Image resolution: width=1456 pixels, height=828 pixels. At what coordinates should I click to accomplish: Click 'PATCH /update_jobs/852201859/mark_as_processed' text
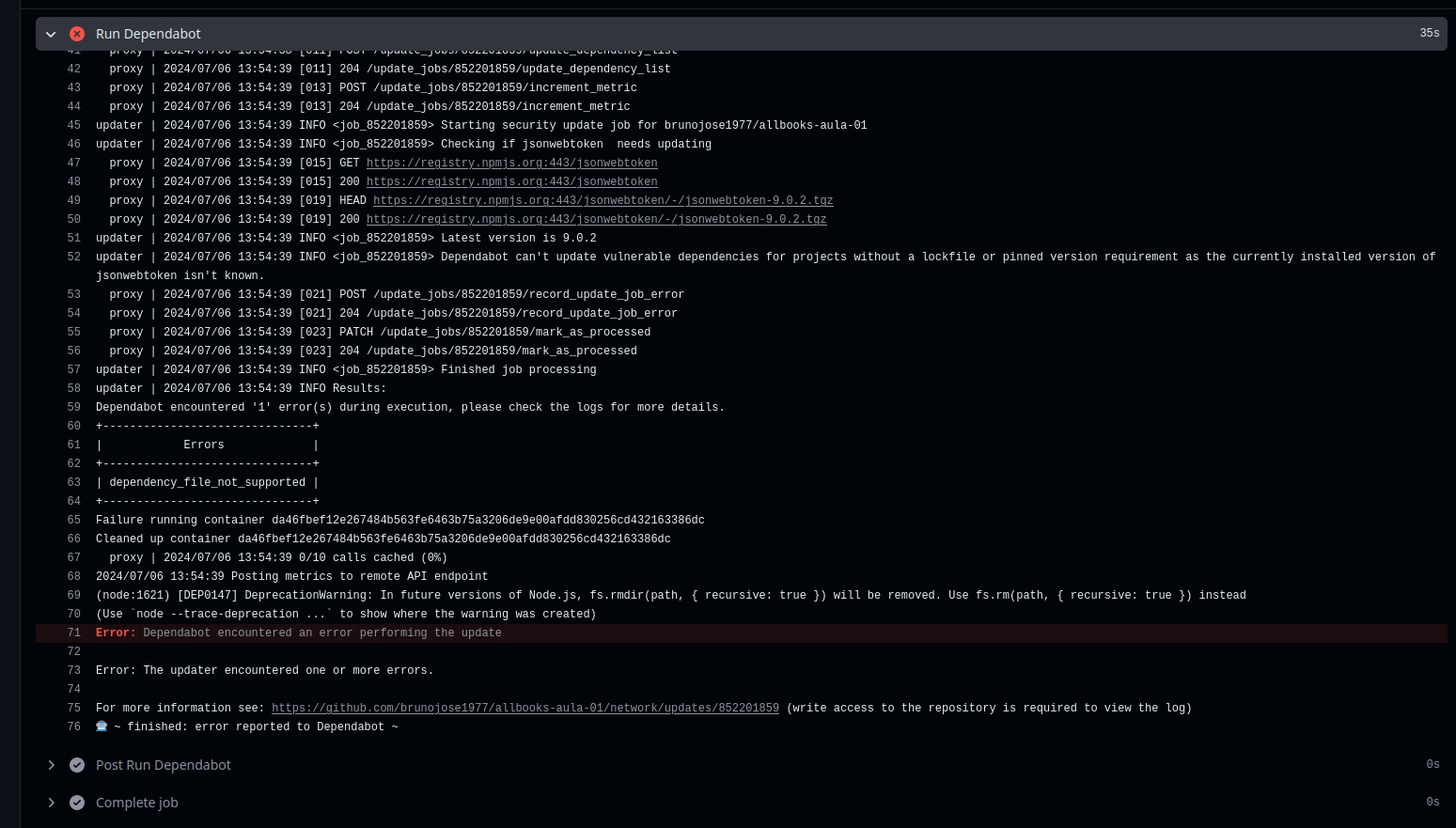click(x=495, y=332)
